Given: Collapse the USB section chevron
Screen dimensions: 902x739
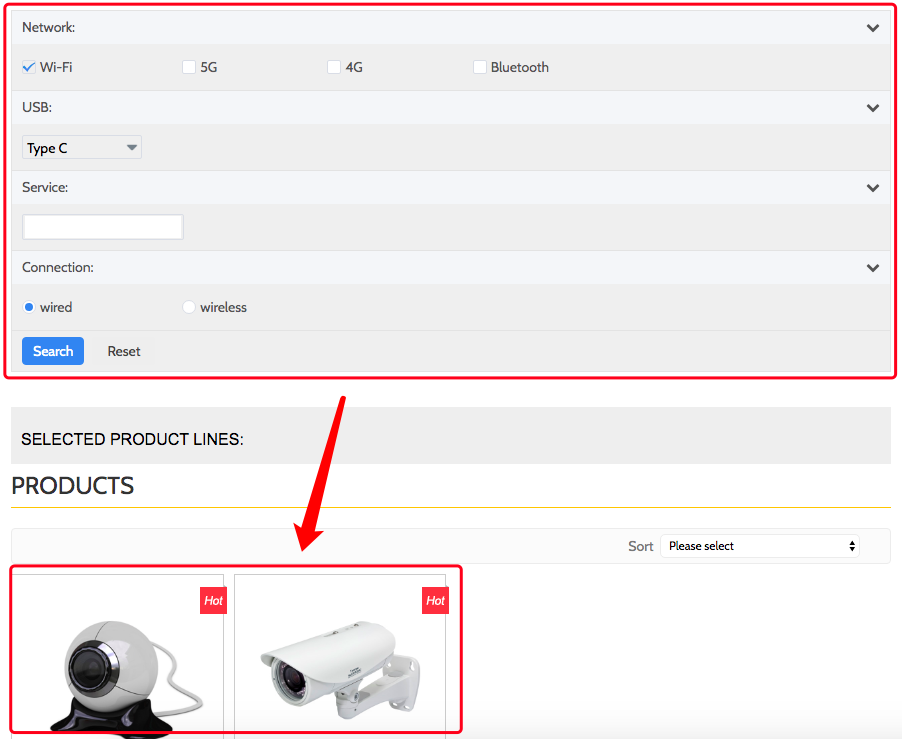Looking at the screenshot, I should (872, 108).
